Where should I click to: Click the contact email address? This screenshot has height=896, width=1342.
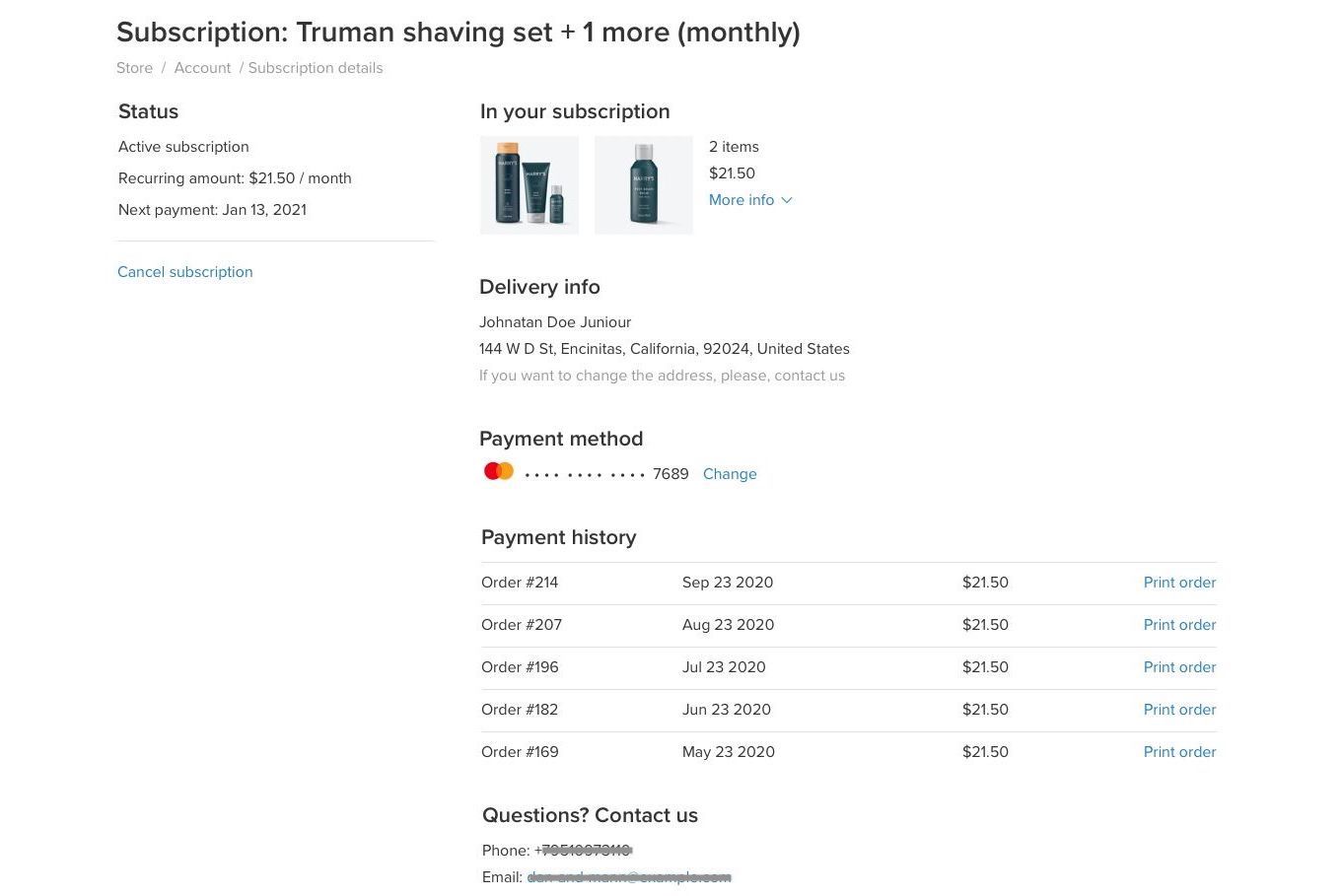[630, 876]
